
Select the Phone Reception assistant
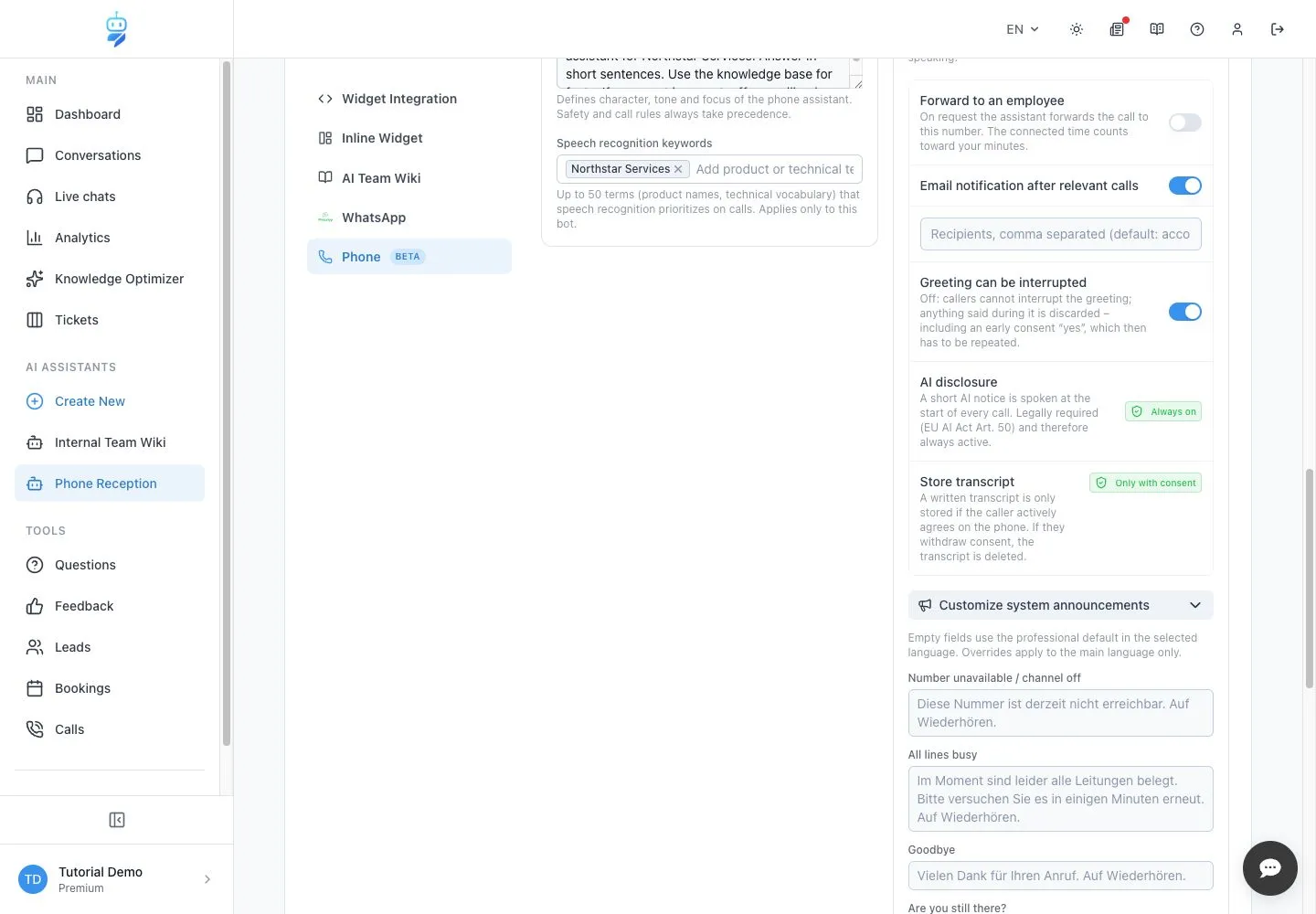point(110,484)
